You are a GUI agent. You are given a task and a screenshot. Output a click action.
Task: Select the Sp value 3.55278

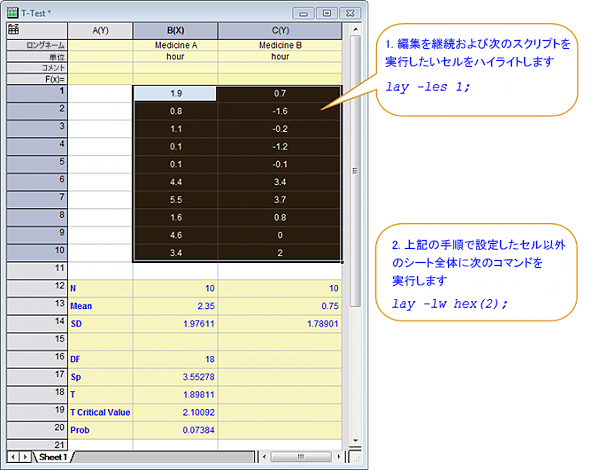tap(175, 377)
